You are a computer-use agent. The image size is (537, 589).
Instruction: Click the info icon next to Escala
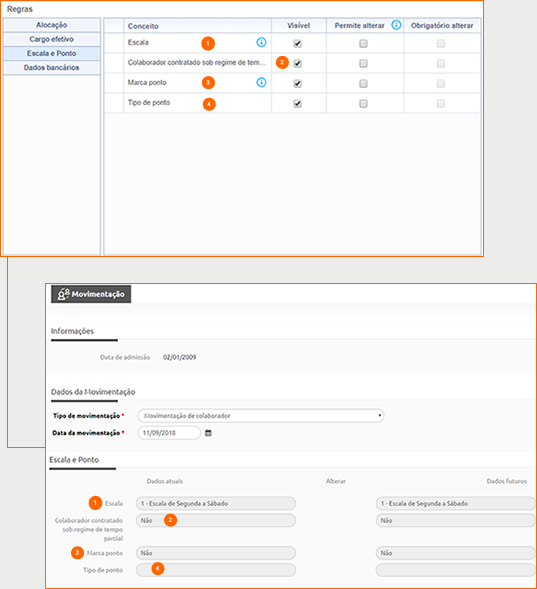pos(261,42)
